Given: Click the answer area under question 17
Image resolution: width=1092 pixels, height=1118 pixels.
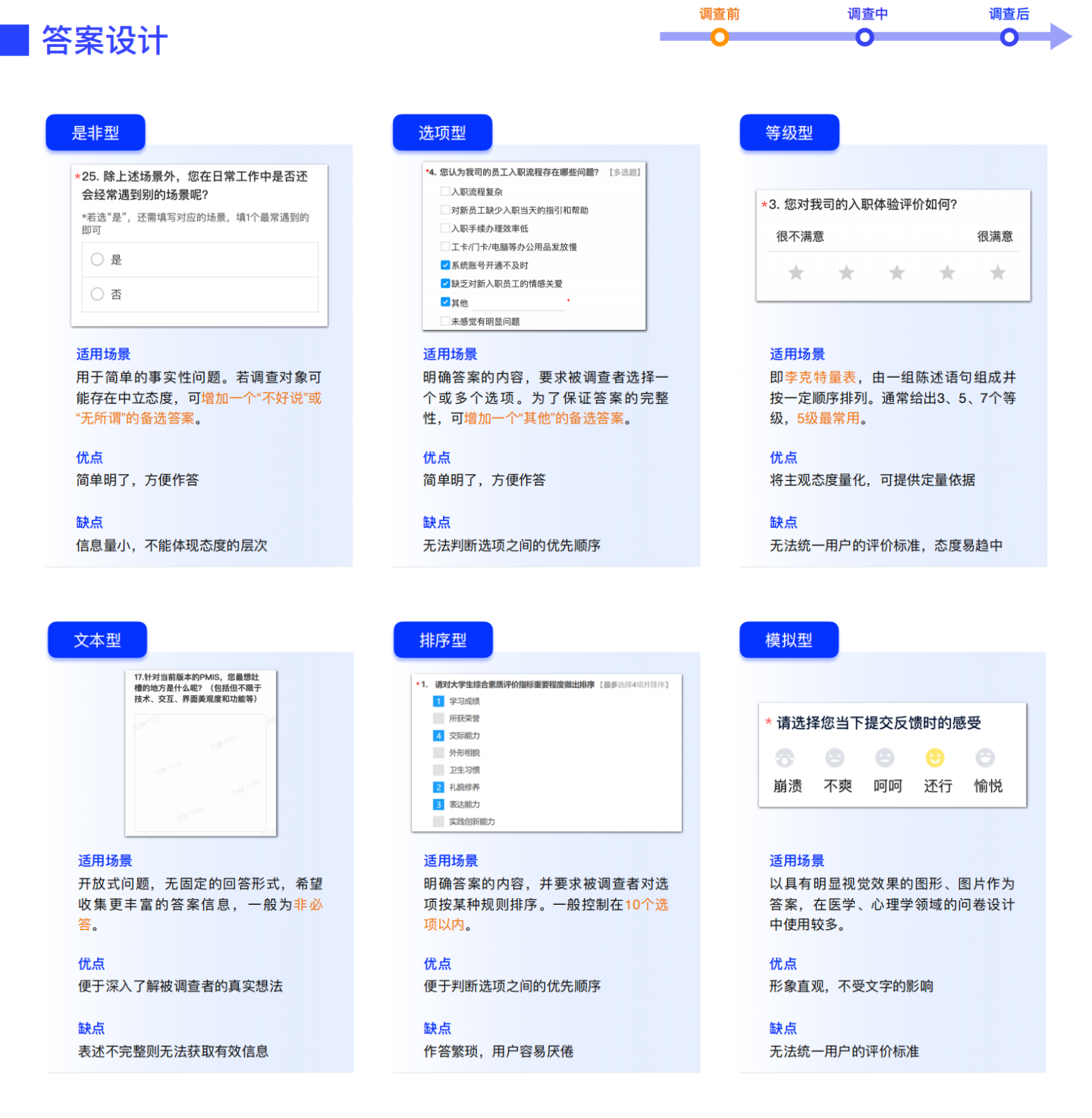Looking at the screenshot, I should (200, 774).
